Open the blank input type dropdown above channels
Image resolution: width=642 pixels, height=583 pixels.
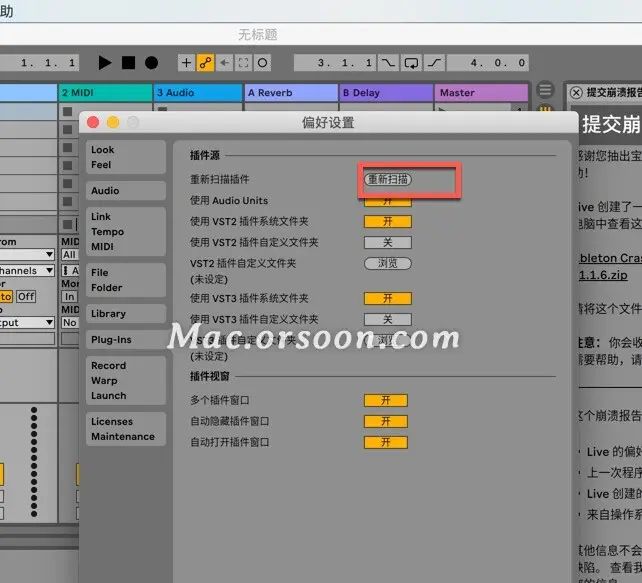click(27, 255)
